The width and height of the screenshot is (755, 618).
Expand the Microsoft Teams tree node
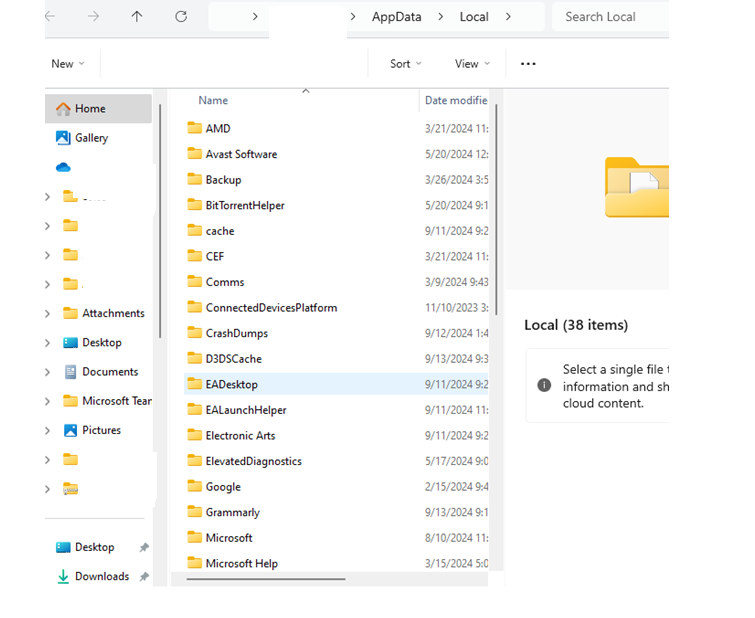point(47,401)
